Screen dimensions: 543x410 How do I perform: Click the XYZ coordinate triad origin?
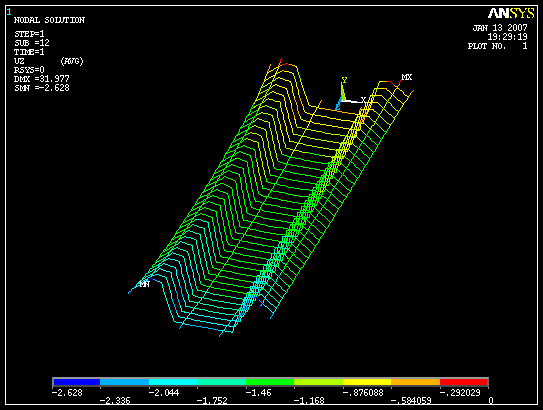(x=342, y=100)
